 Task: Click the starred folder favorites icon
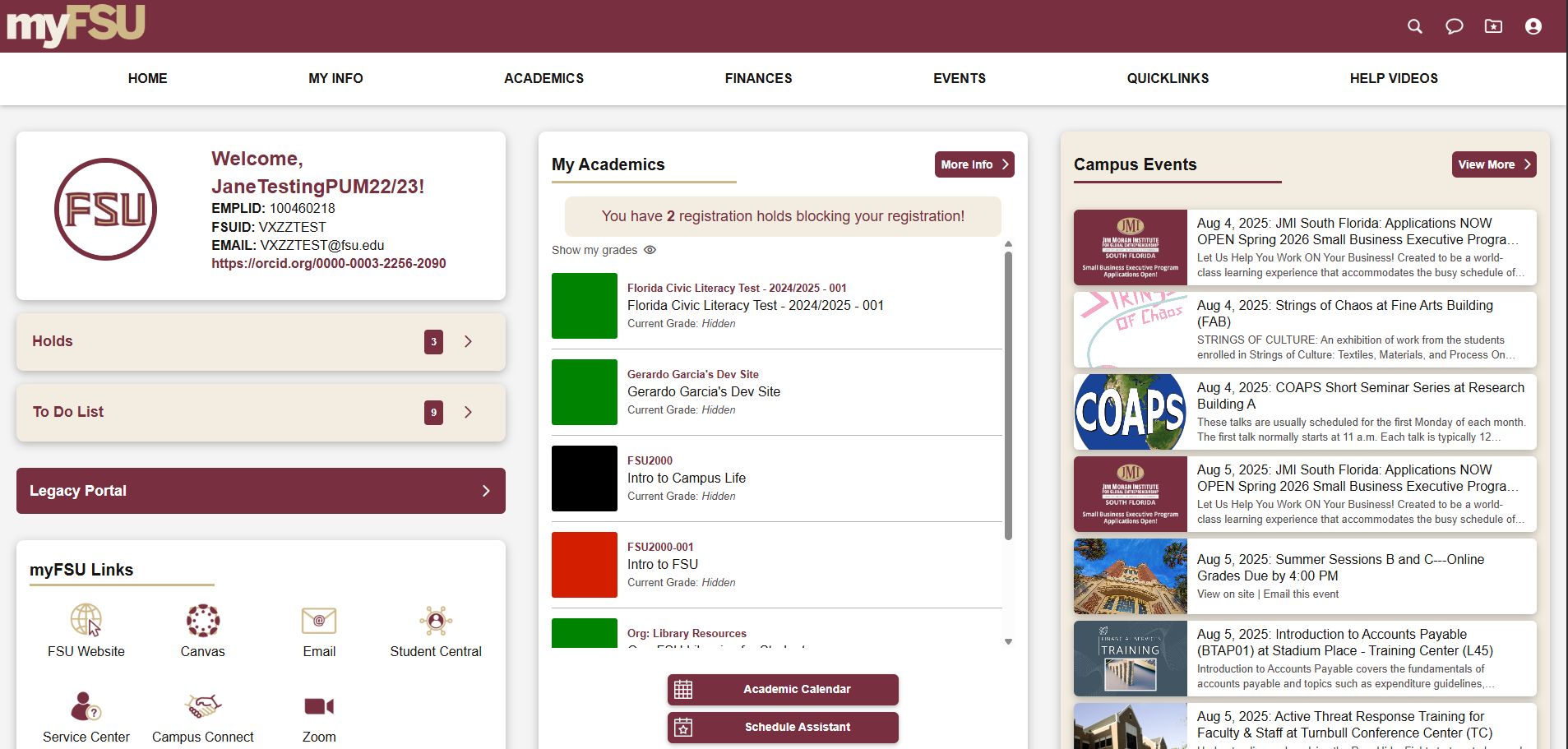1494,26
